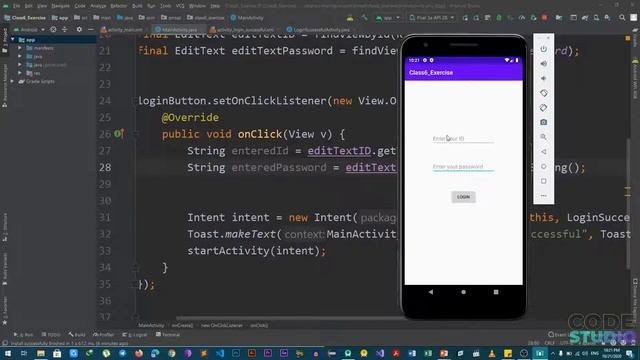
Task: Click emulator sidebar overview square icon
Action: [x=543, y=181]
